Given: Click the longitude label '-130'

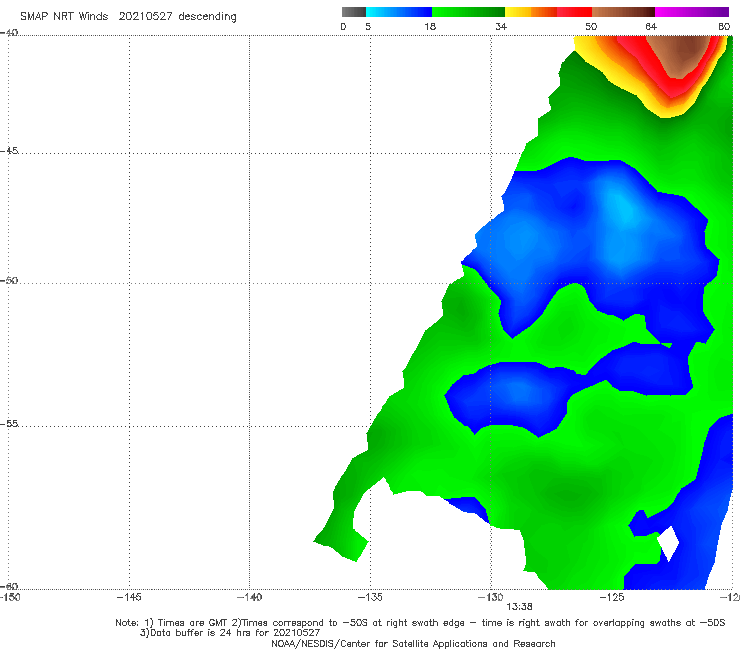Looking at the screenshot, I should coord(491,597).
